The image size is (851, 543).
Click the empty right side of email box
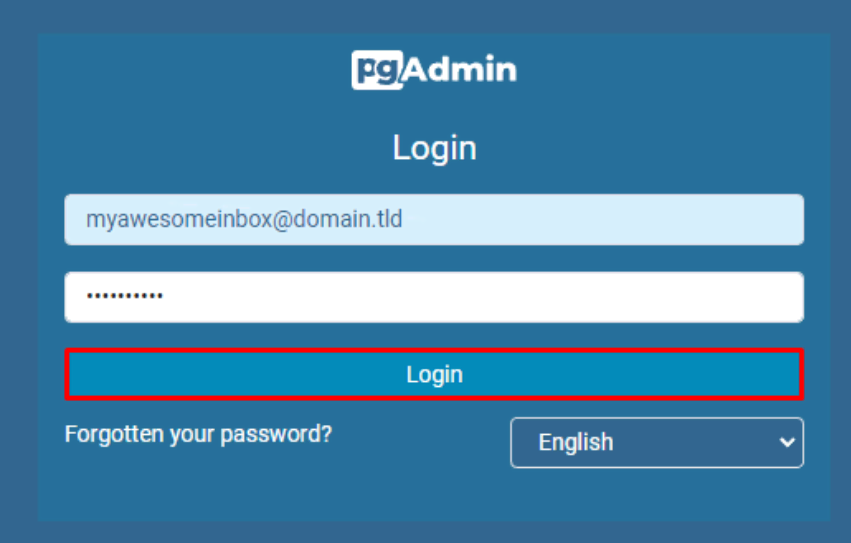650,219
